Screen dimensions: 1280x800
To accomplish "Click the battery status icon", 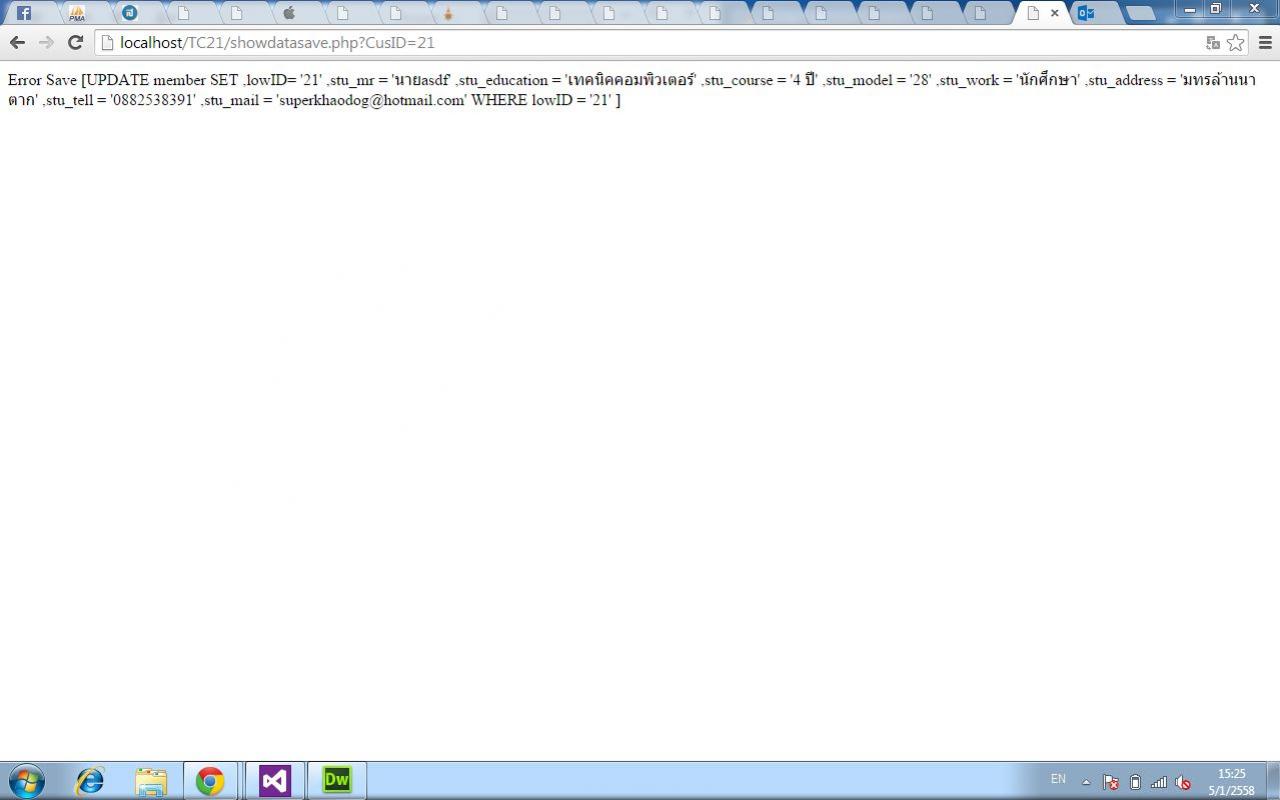I will (1135, 782).
